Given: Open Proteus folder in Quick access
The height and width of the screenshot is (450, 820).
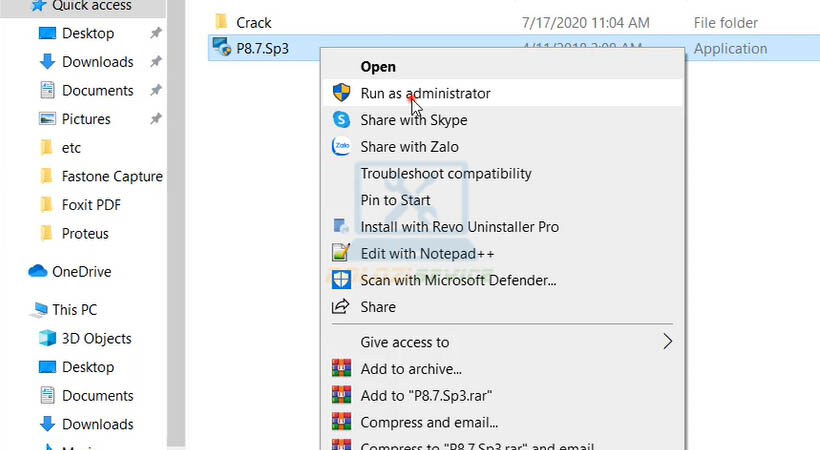Looking at the screenshot, I should (x=85, y=233).
